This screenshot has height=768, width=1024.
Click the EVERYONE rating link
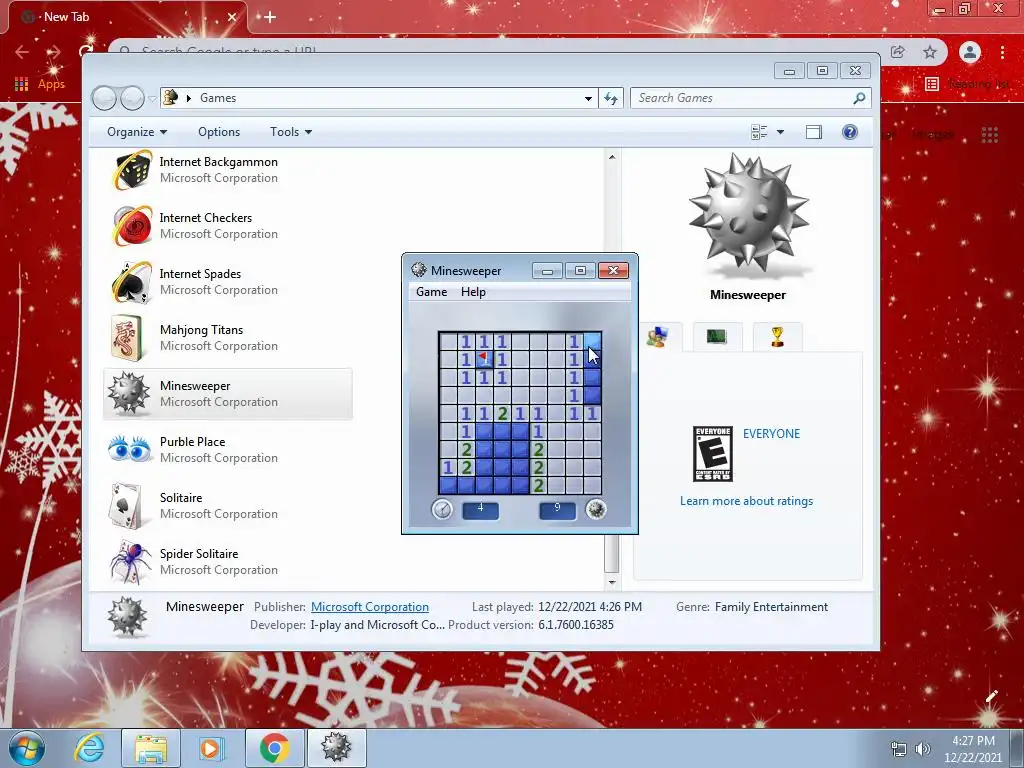pos(771,434)
